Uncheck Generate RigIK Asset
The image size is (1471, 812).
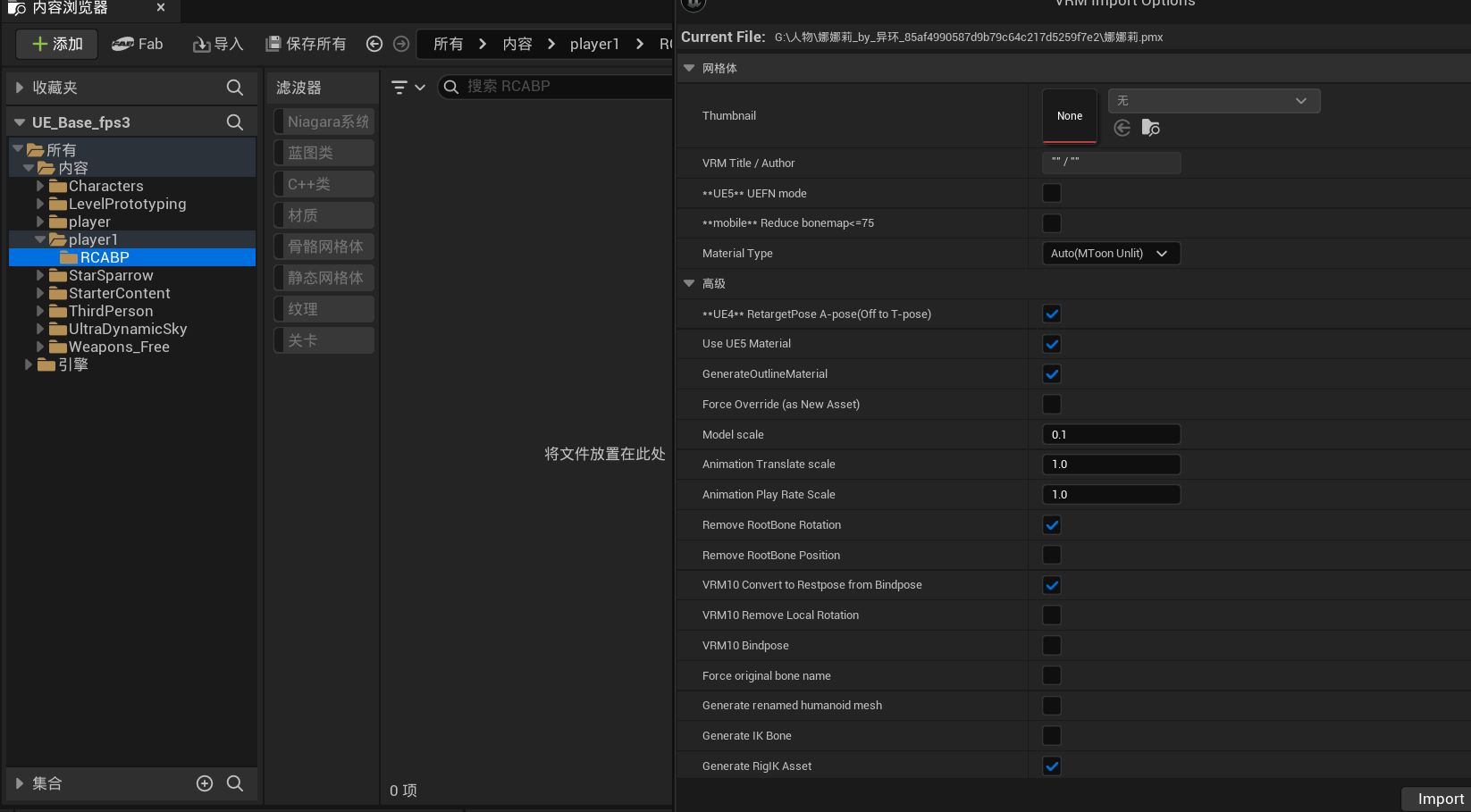click(x=1051, y=766)
